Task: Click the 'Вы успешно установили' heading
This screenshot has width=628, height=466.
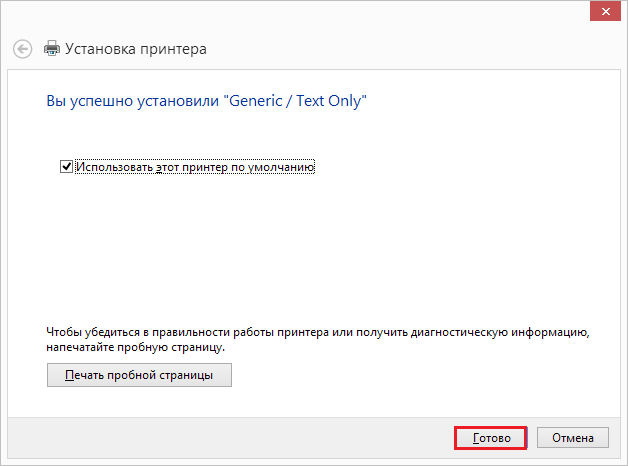Action: point(133,101)
